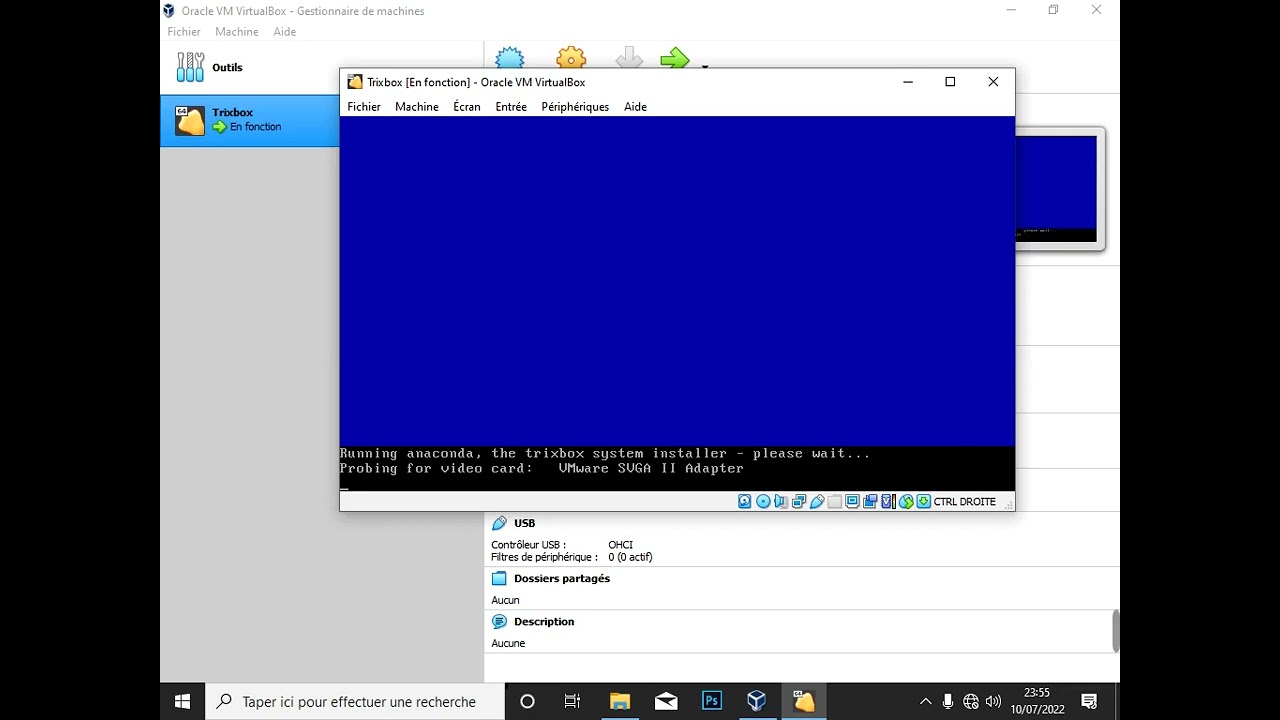Click the green Show arrow toolbar icon

675,59
